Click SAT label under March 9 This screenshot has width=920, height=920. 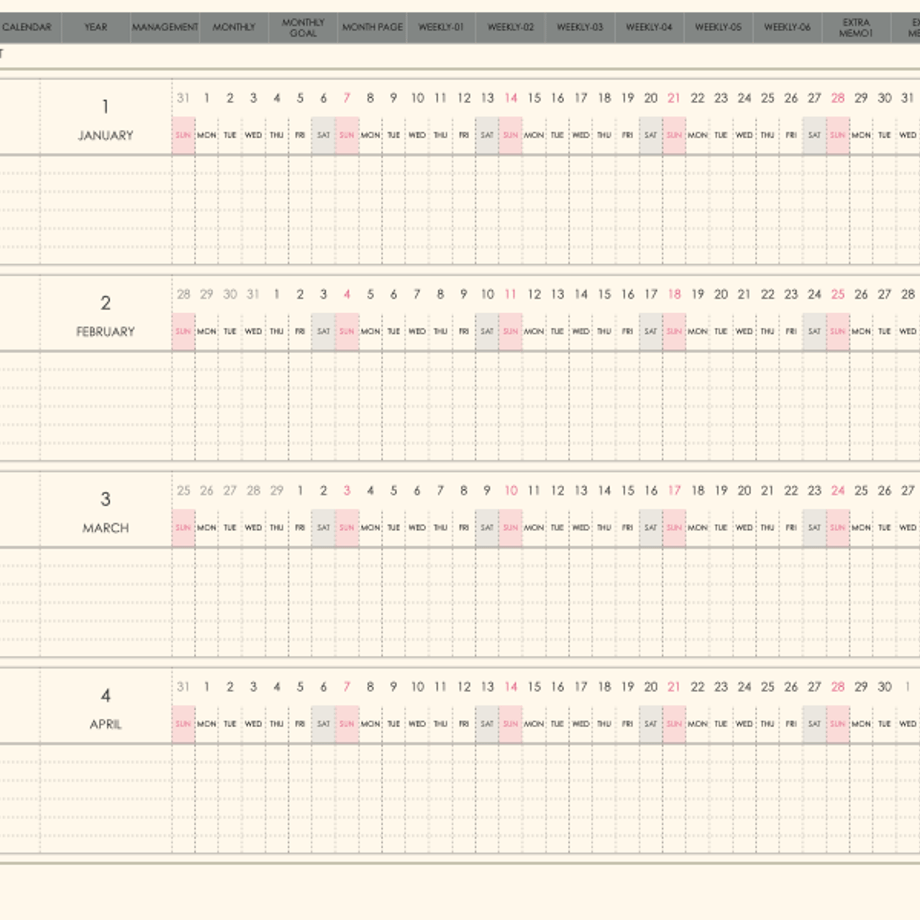(x=487, y=527)
